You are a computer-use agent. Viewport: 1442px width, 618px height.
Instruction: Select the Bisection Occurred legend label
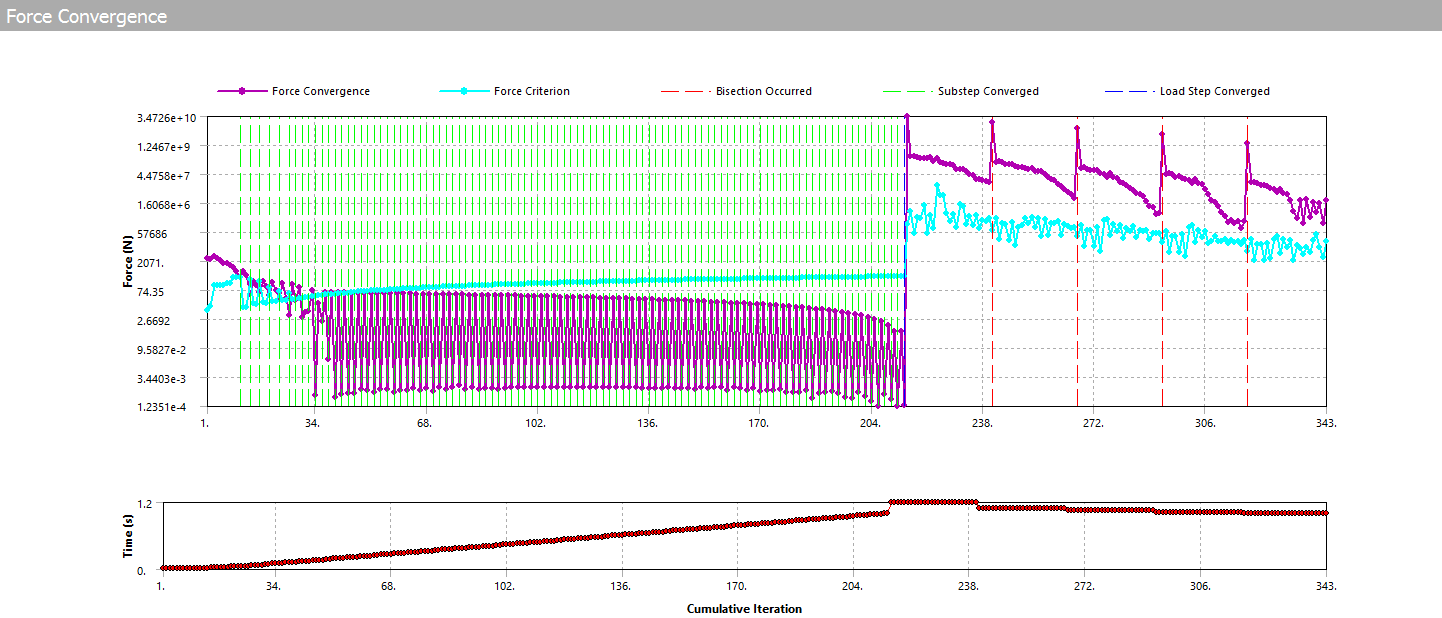(763, 91)
